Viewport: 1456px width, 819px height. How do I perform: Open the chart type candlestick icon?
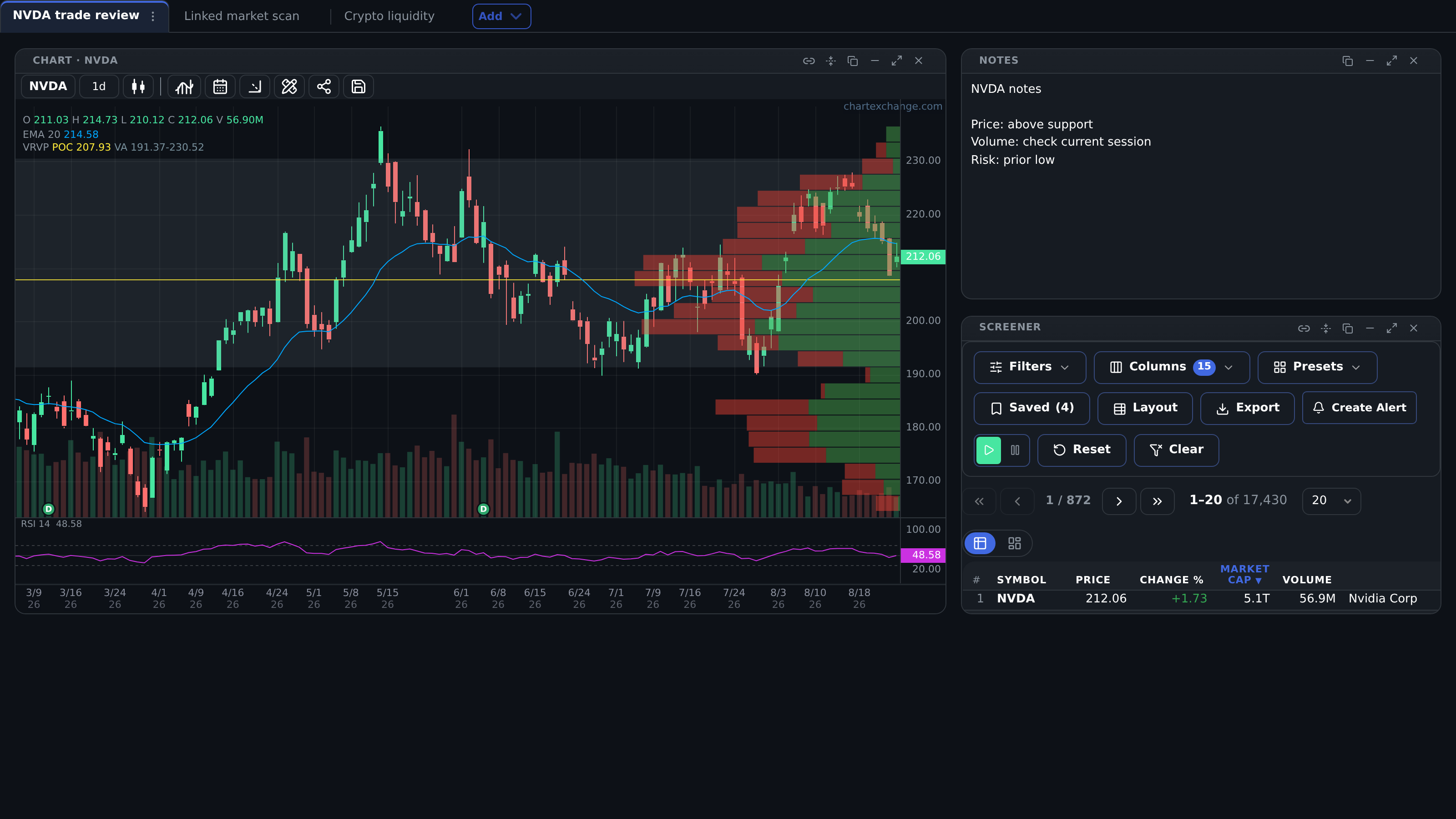(138, 86)
